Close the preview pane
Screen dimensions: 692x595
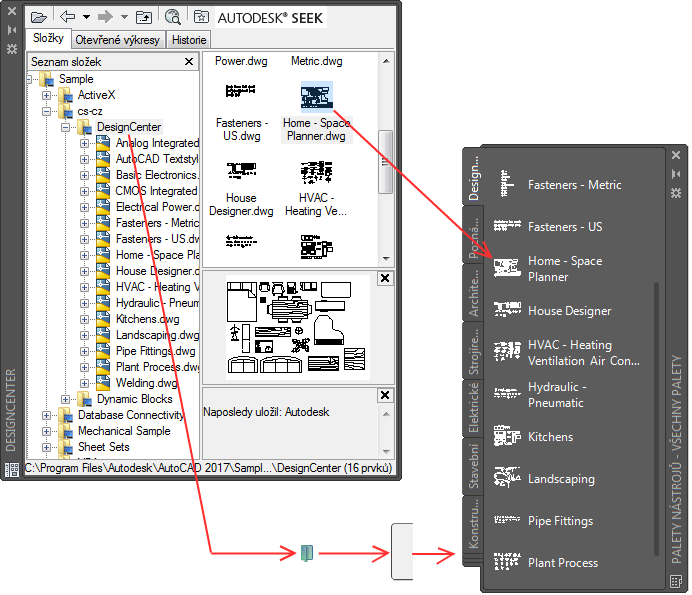[385, 279]
